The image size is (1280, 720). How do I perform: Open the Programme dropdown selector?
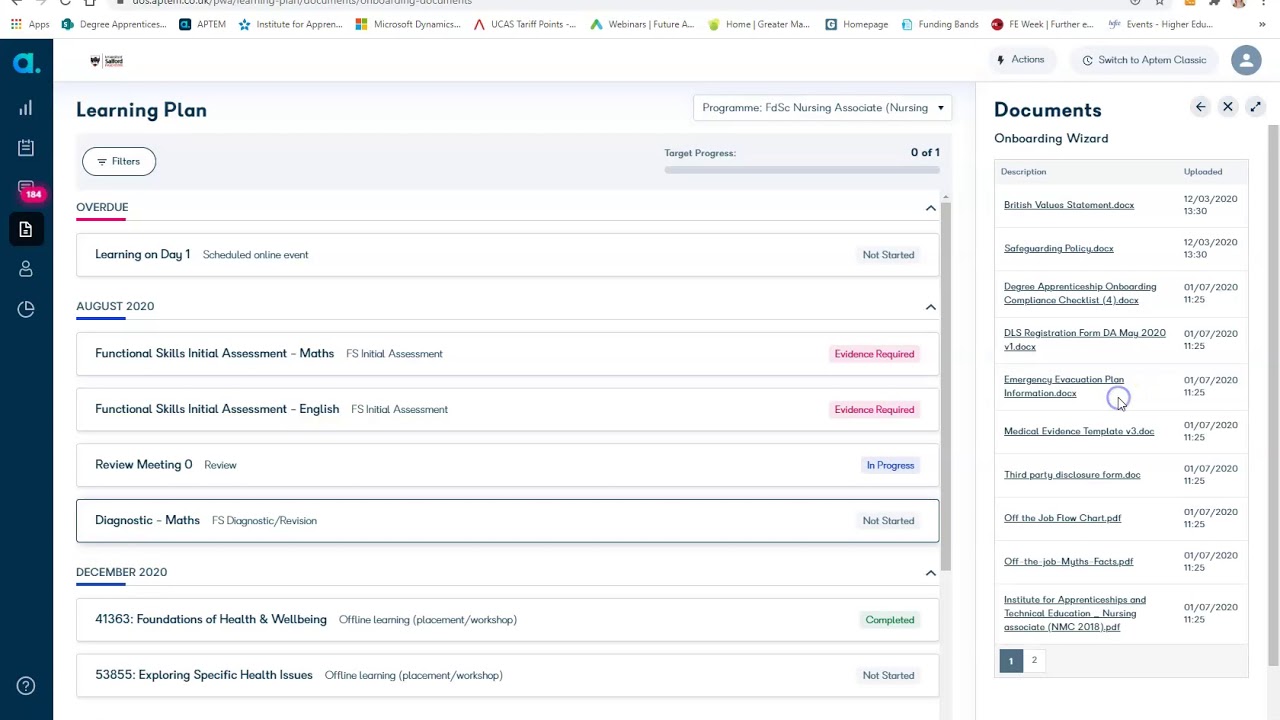(x=822, y=108)
